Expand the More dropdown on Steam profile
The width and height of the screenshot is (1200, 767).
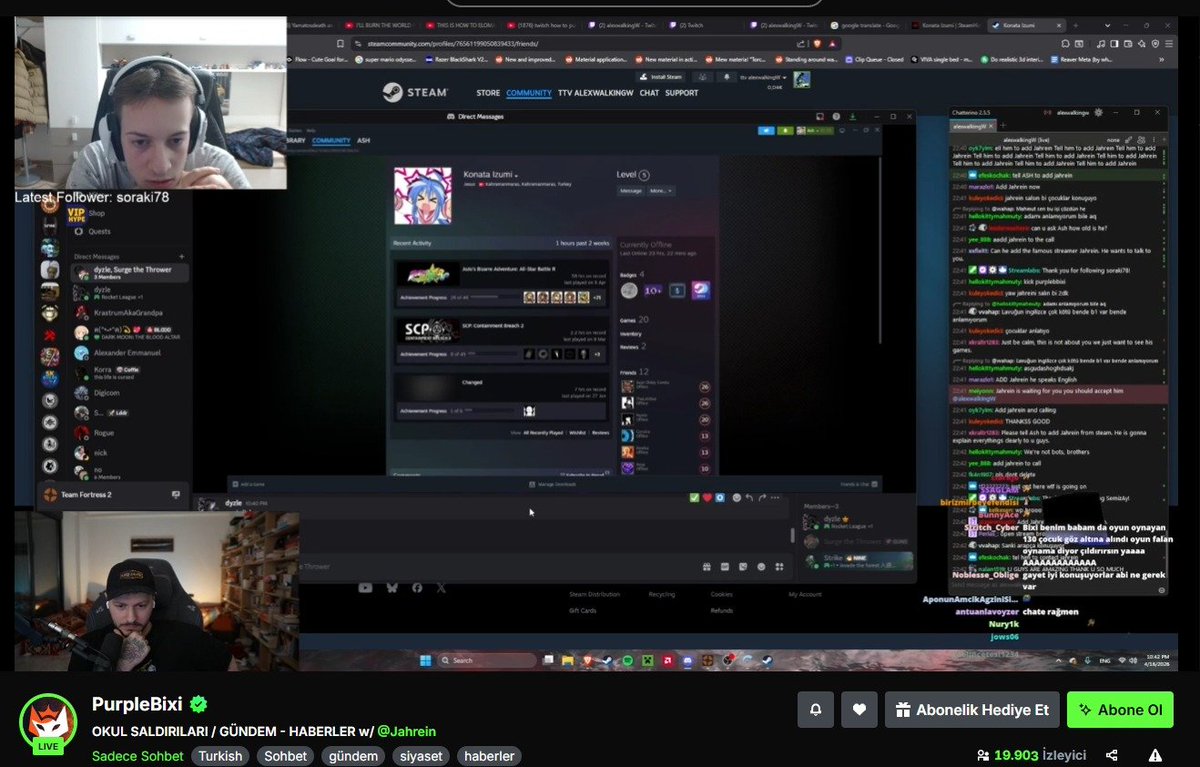click(x=660, y=190)
